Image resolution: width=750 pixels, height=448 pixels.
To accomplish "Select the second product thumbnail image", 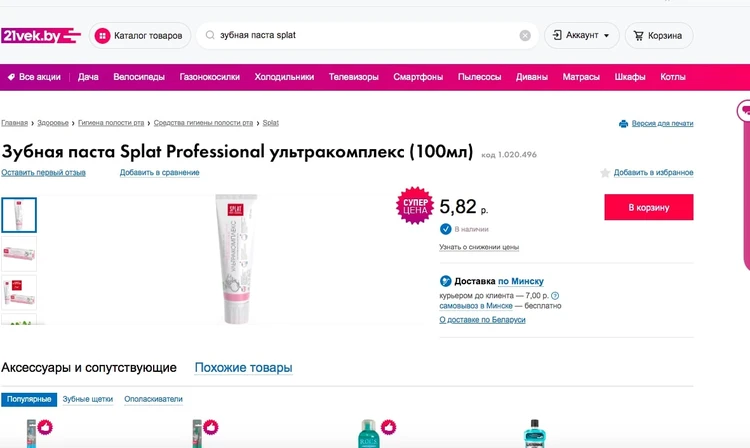I will [19, 254].
